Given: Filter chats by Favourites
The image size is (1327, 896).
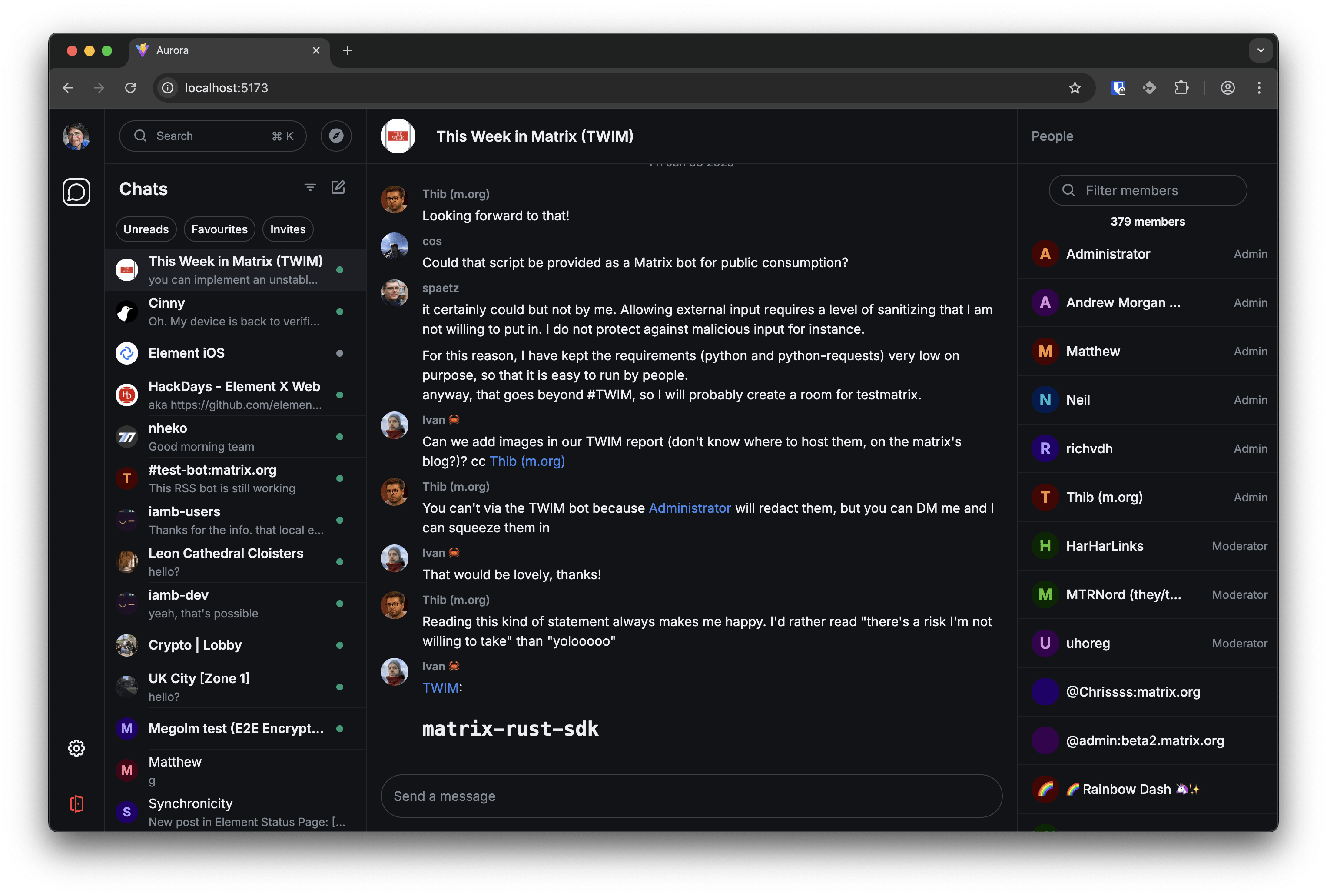Looking at the screenshot, I should [219, 229].
